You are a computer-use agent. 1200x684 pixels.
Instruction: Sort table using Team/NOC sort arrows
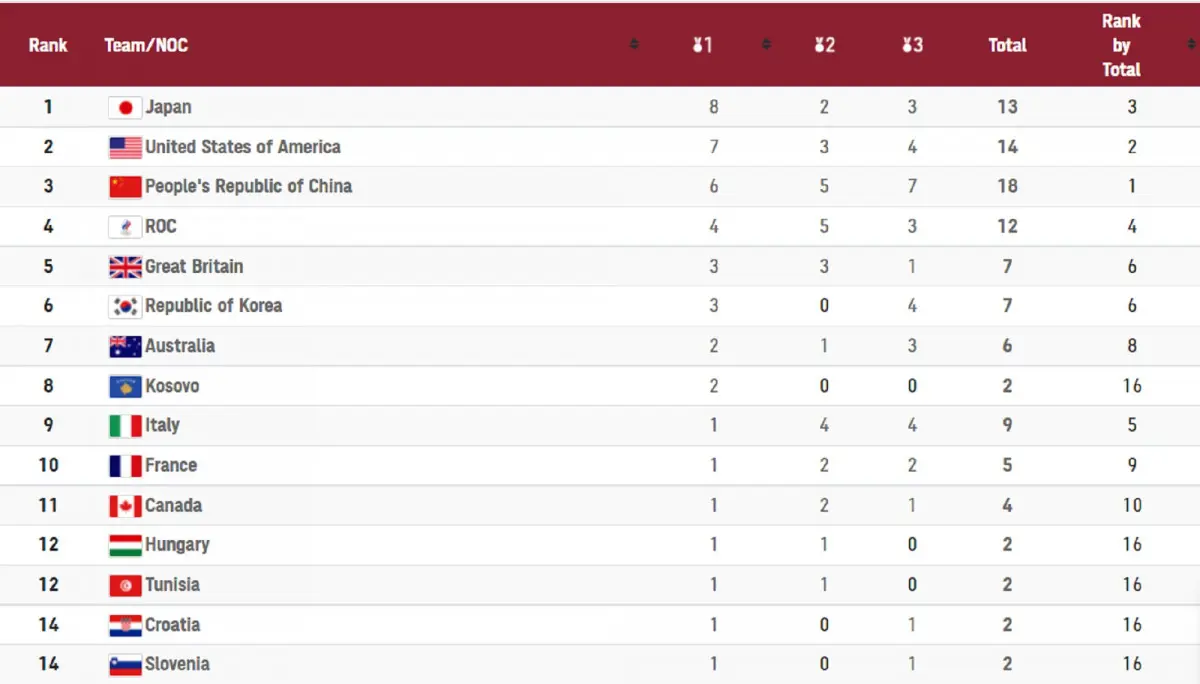pos(634,45)
